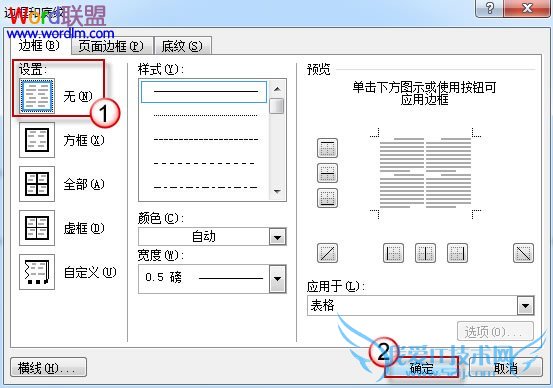Select the 无 (None) border setting icon
This screenshot has height=388, width=553.
(x=37, y=96)
